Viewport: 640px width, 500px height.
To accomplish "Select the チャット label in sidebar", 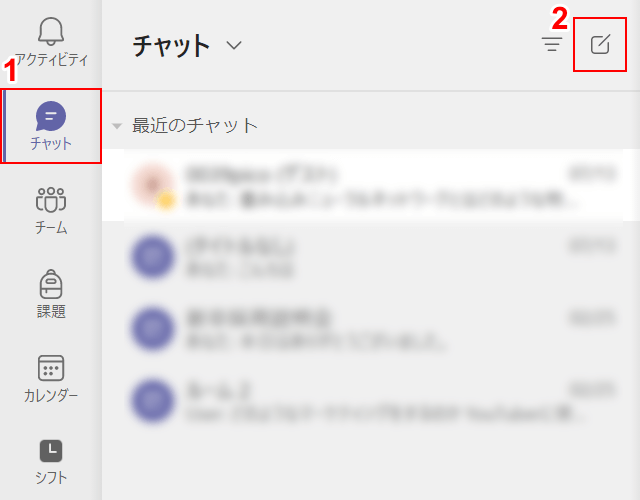I will [51, 144].
